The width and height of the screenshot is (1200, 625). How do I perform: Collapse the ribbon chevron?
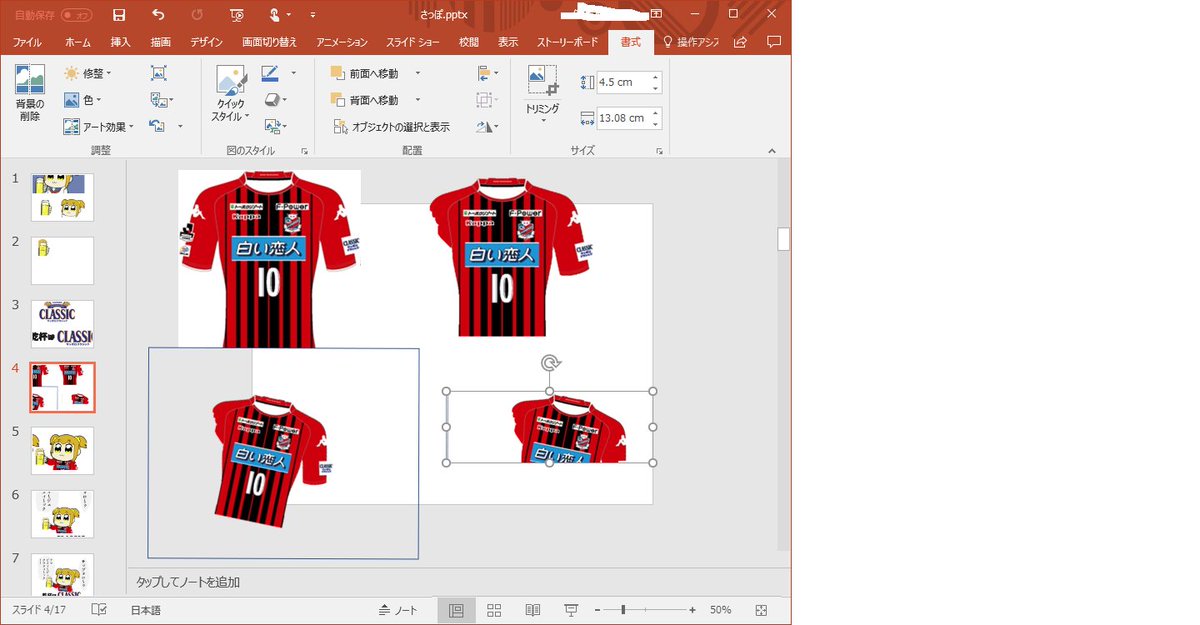(772, 151)
